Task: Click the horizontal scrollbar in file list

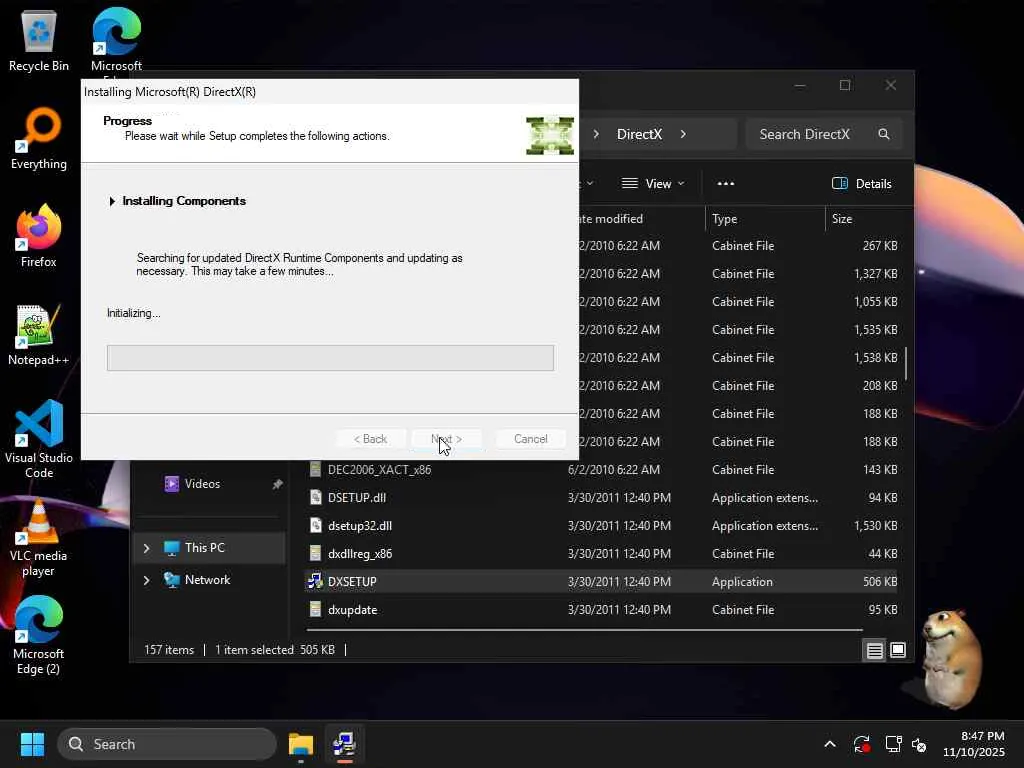Action: [x=584, y=630]
